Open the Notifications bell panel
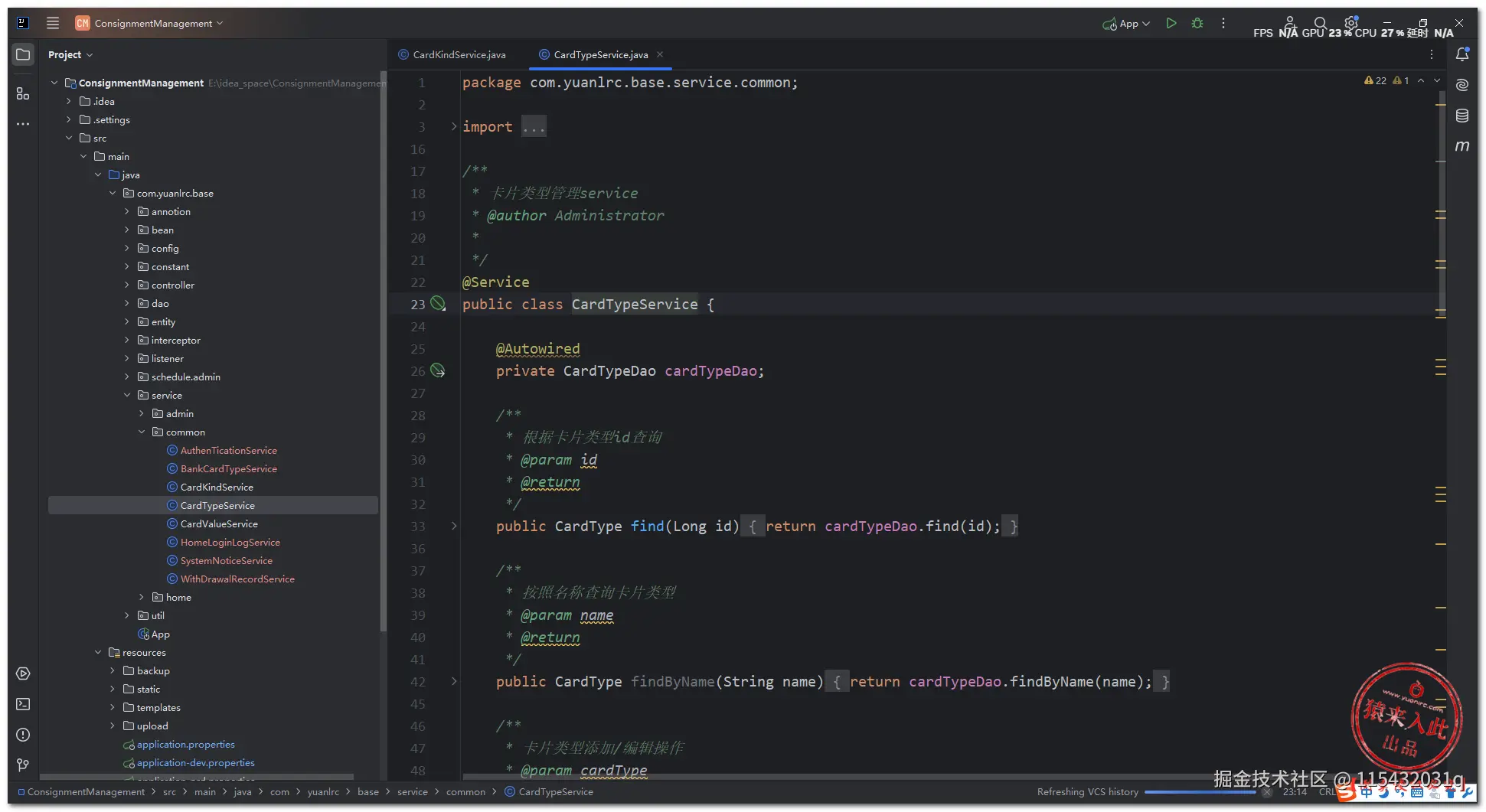The image size is (1486, 812). (x=1462, y=54)
